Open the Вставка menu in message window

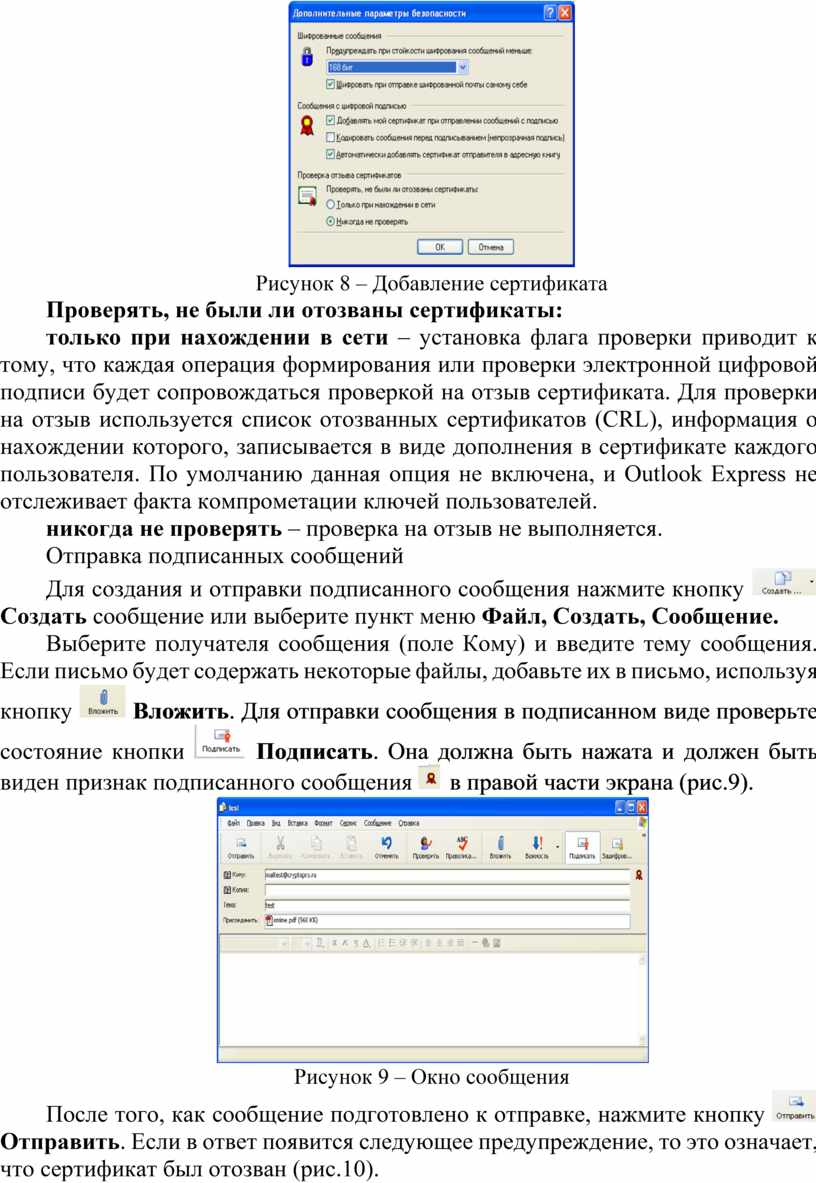pyautogui.click(x=298, y=823)
